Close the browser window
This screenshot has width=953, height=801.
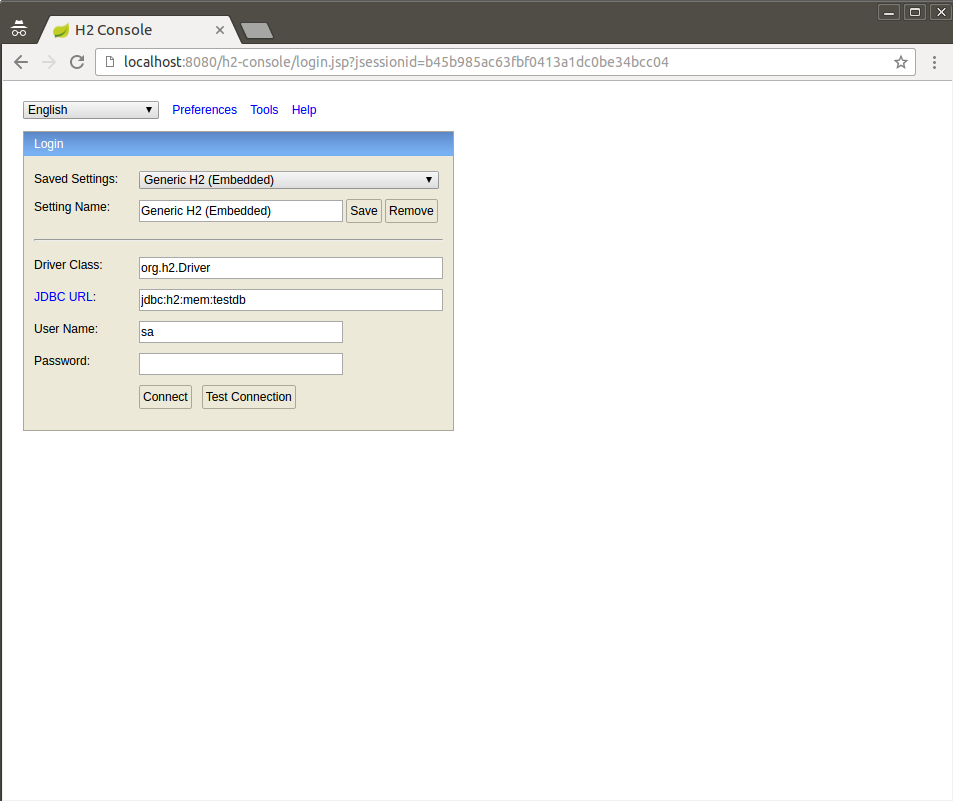point(941,12)
